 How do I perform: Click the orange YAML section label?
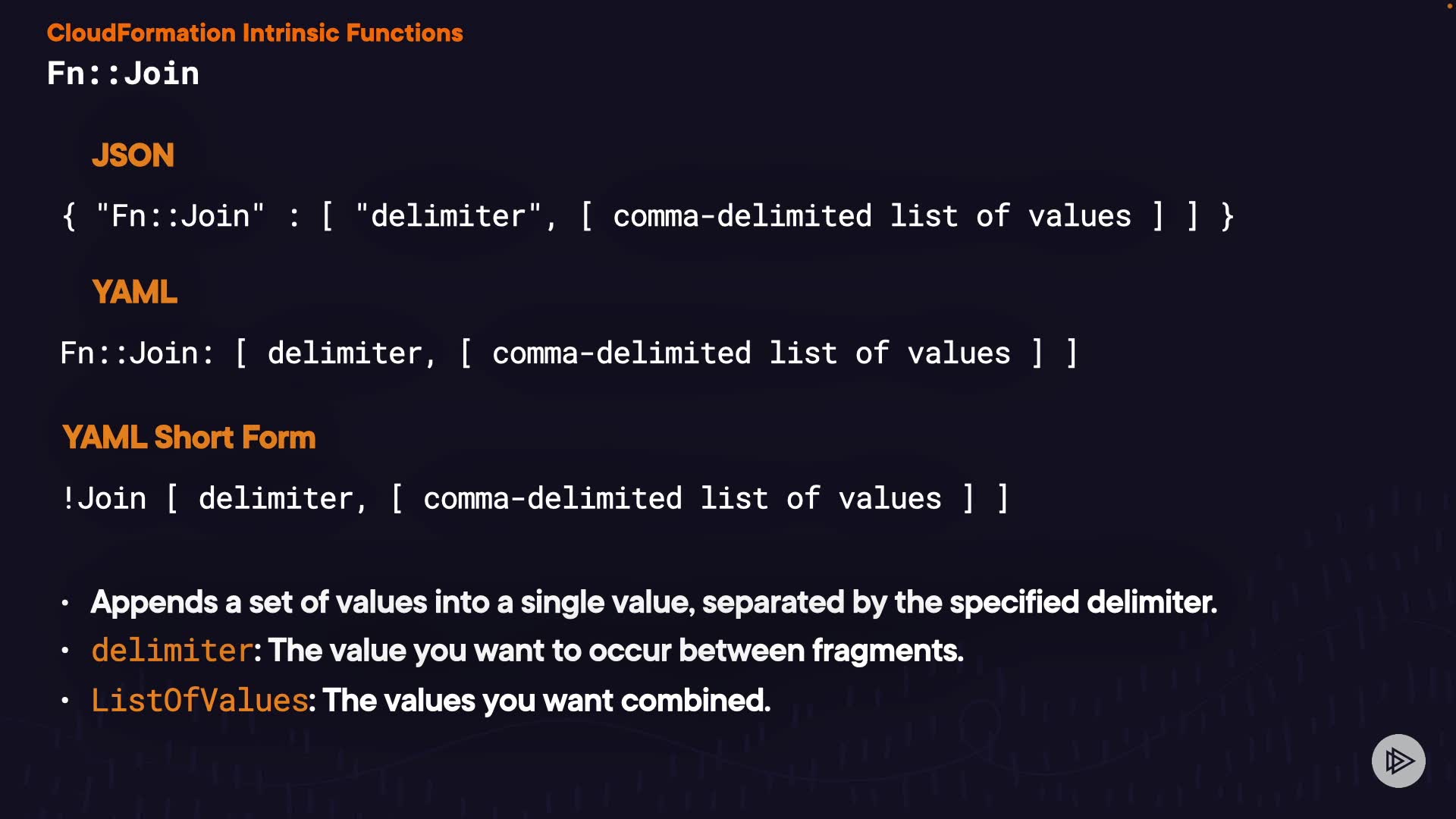(x=134, y=292)
